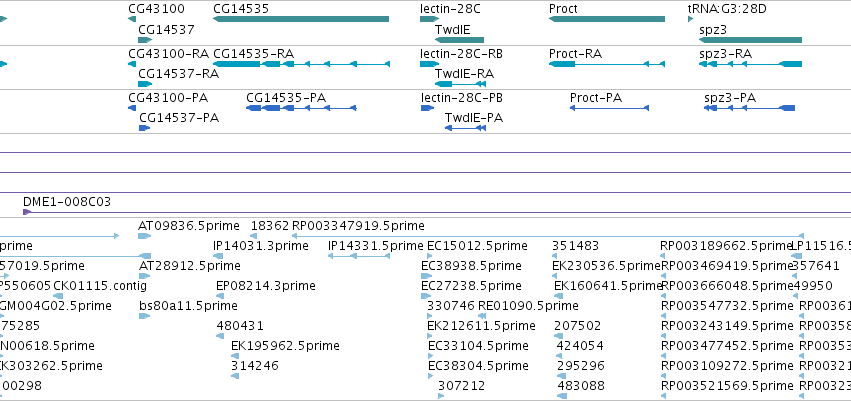Click the spz3-PA coding sequence glyph
The image size is (851, 401).
point(749,108)
